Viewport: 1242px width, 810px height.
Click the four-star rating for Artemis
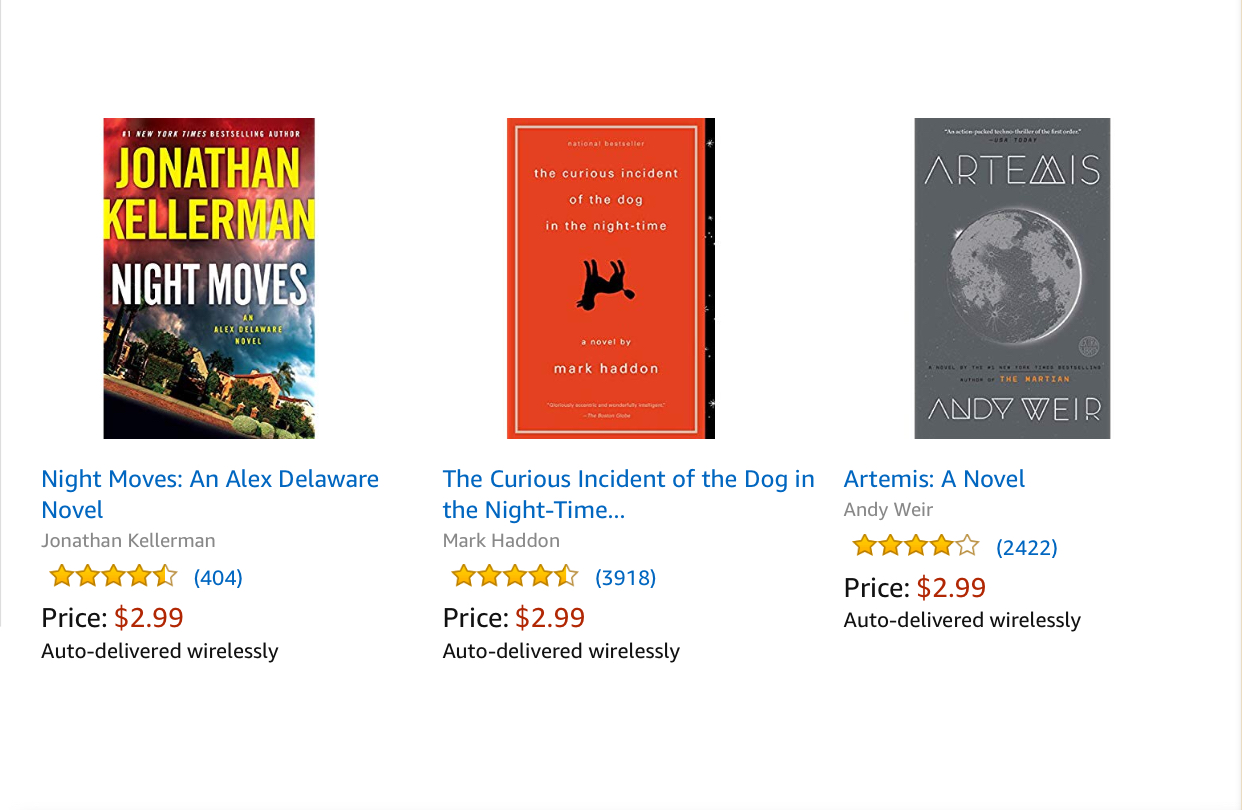point(915,546)
